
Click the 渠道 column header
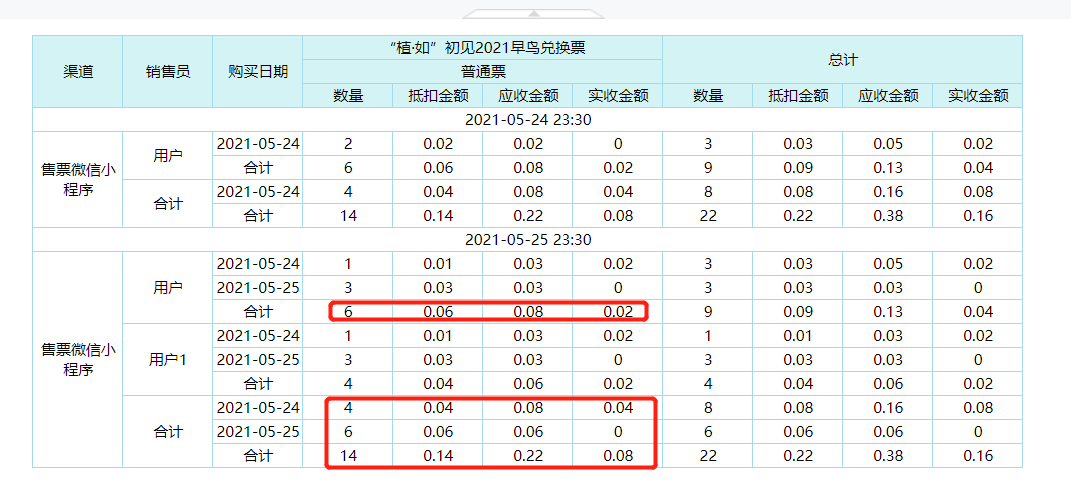[x=78, y=72]
